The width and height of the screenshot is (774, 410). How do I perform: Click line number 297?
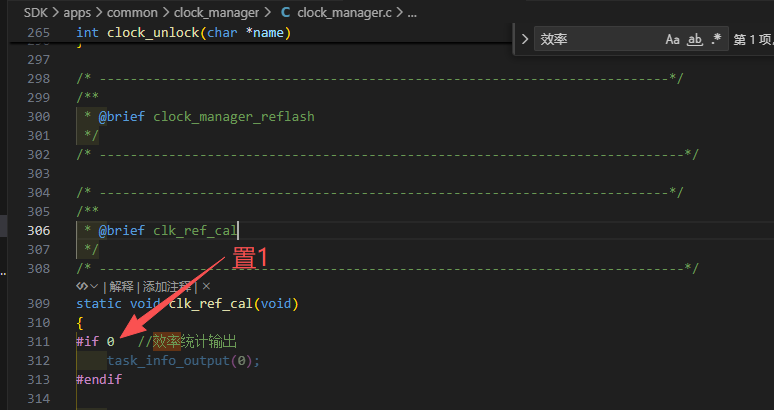(39, 60)
